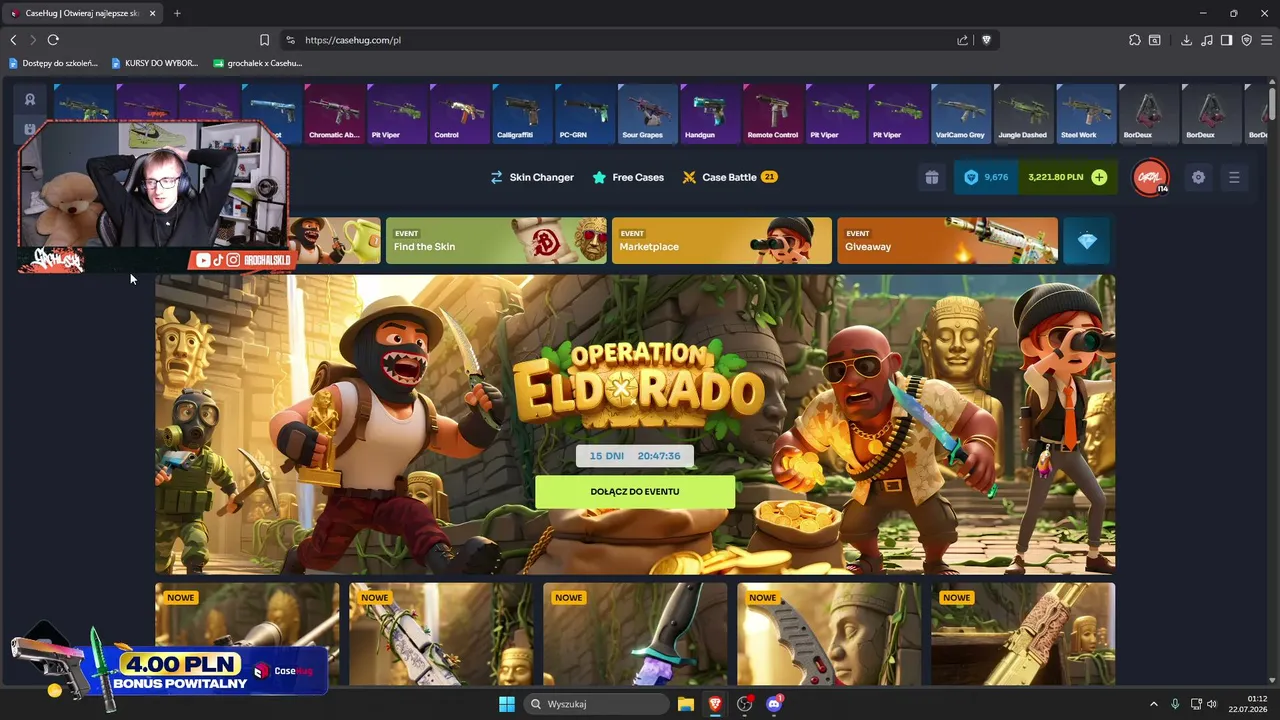Open browser extensions puzzle icon

click(1134, 40)
